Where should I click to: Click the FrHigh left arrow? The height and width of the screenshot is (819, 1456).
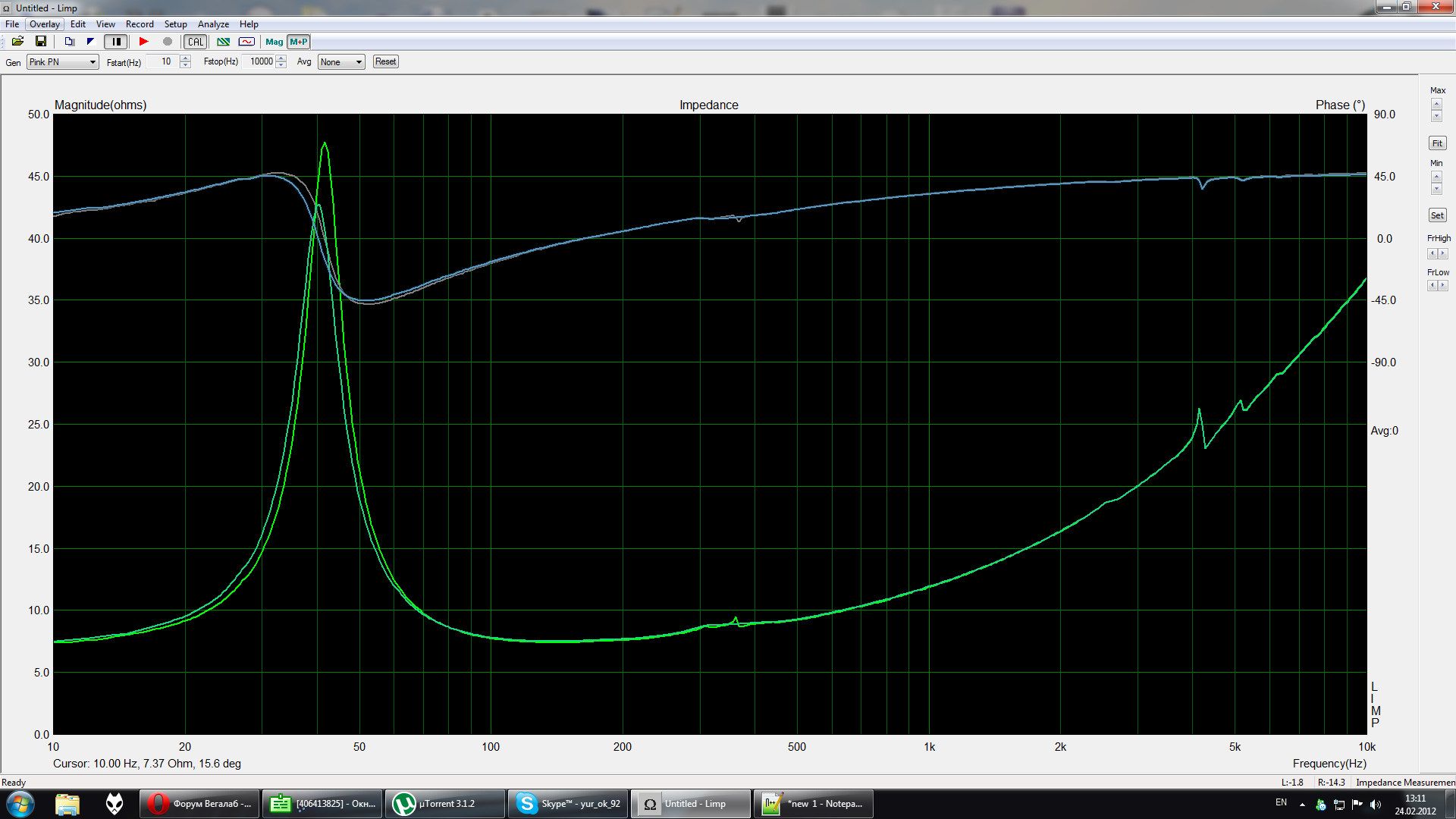[1432, 253]
